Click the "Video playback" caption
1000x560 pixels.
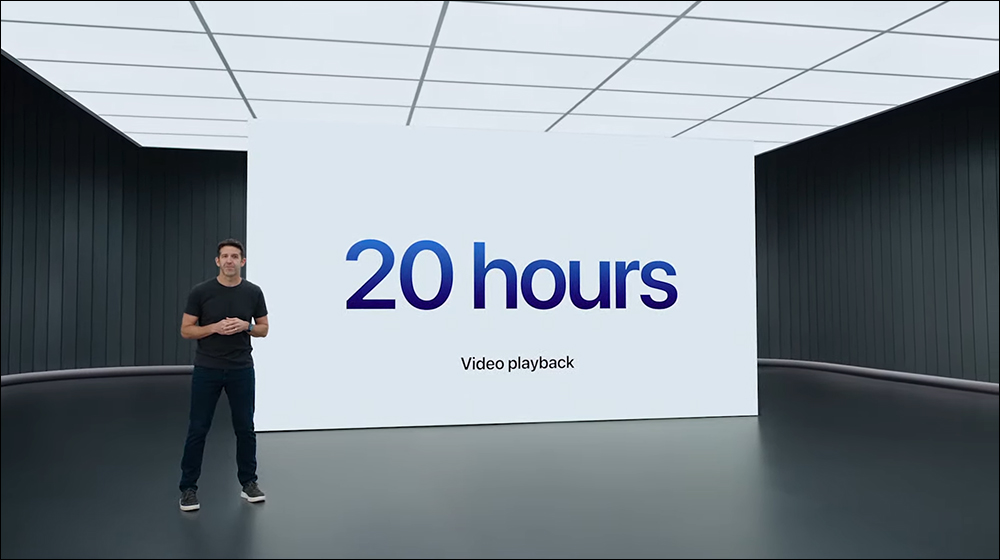click(517, 364)
